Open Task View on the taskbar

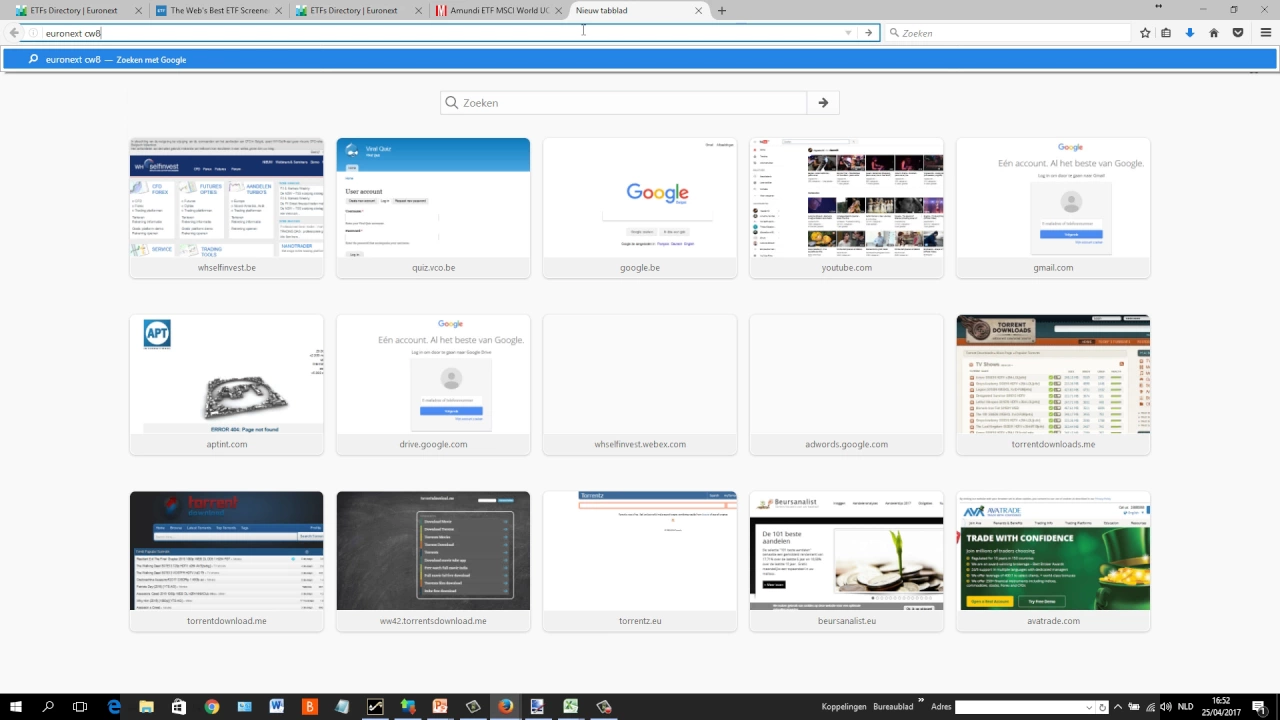point(80,706)
